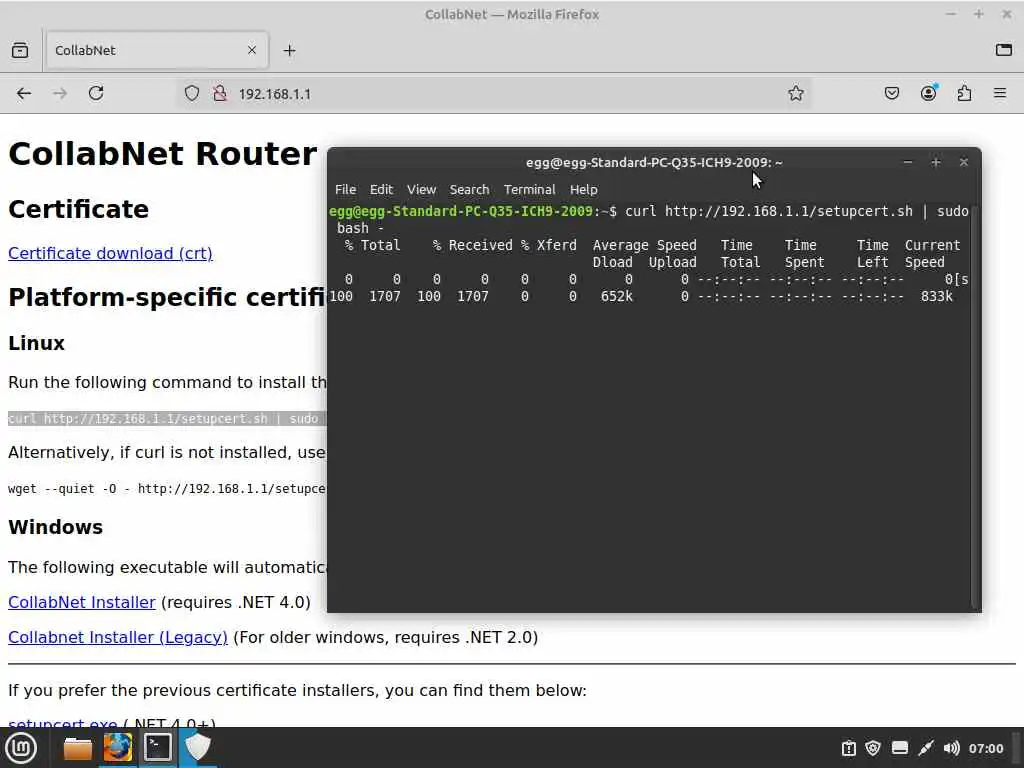This screenshot has height=768, width=1024.
Task: Open the clock showing 07:00
Action: tap(985, 748)
